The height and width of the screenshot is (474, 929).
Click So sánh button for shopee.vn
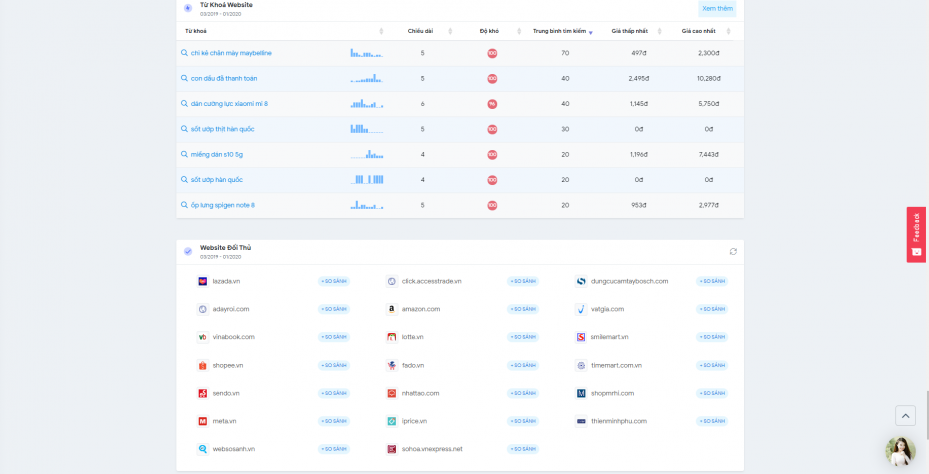[x=334, y=366]
